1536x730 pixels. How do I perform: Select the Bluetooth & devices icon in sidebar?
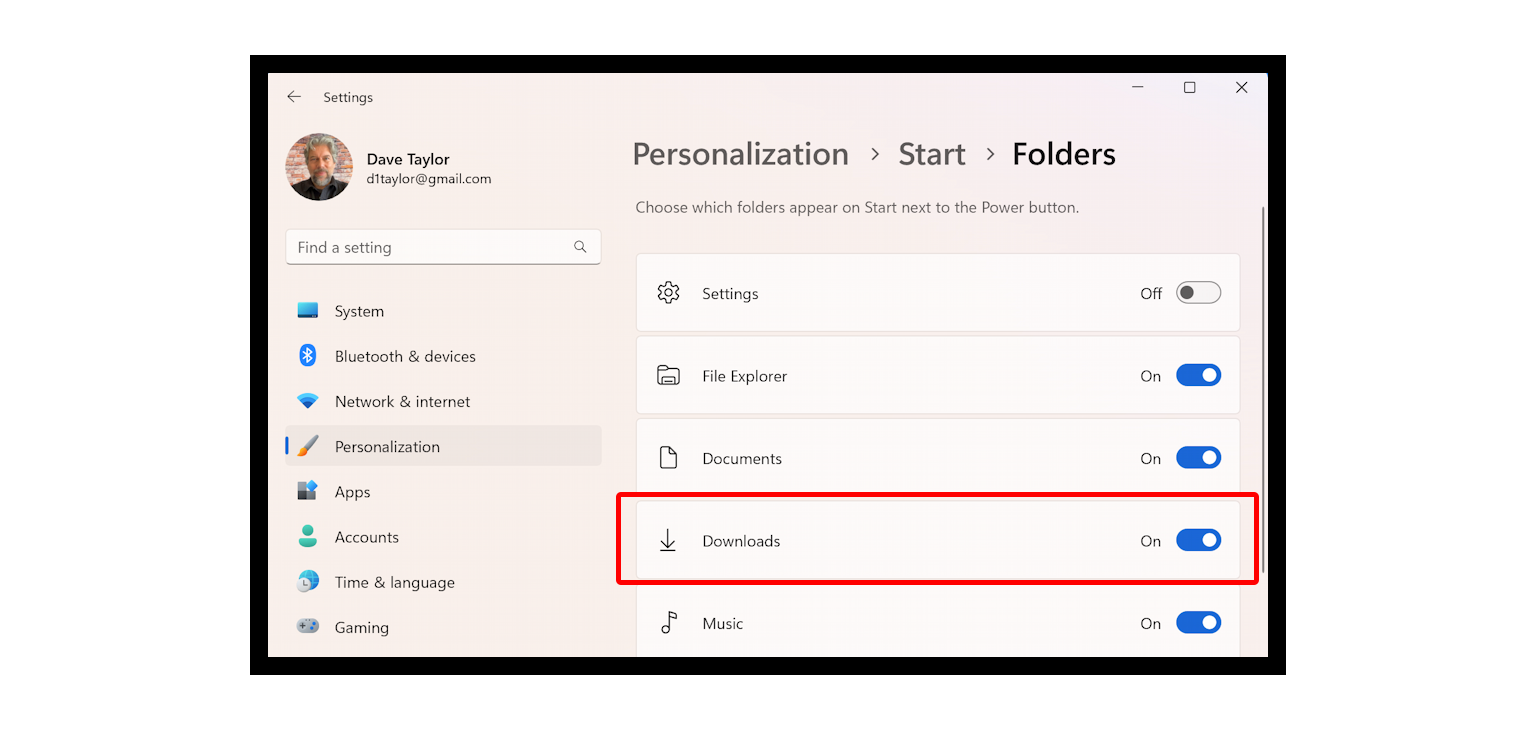click(x=307, y=355)
